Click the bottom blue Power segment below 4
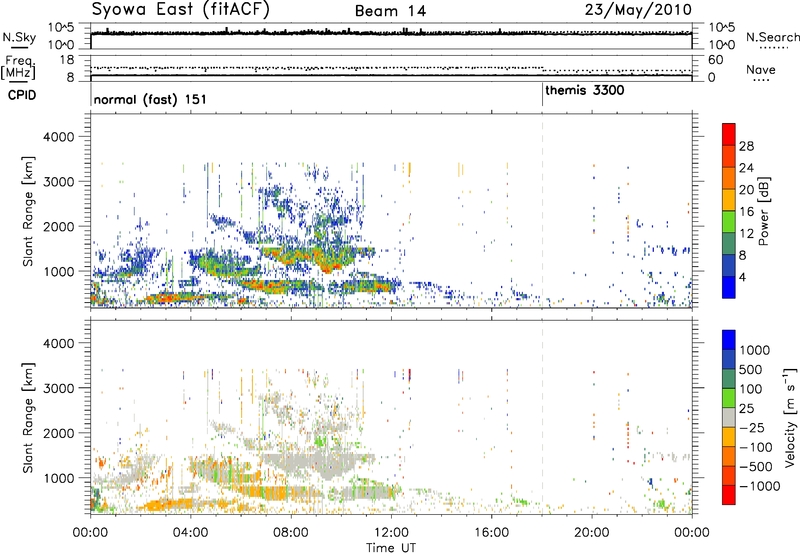The image size is (800, 554). pyautogui.click(x=729, y=287)
